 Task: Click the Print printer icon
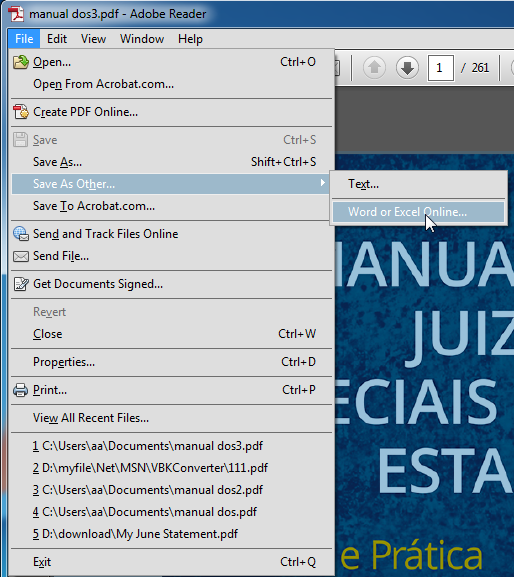click(x=21, y=390)
